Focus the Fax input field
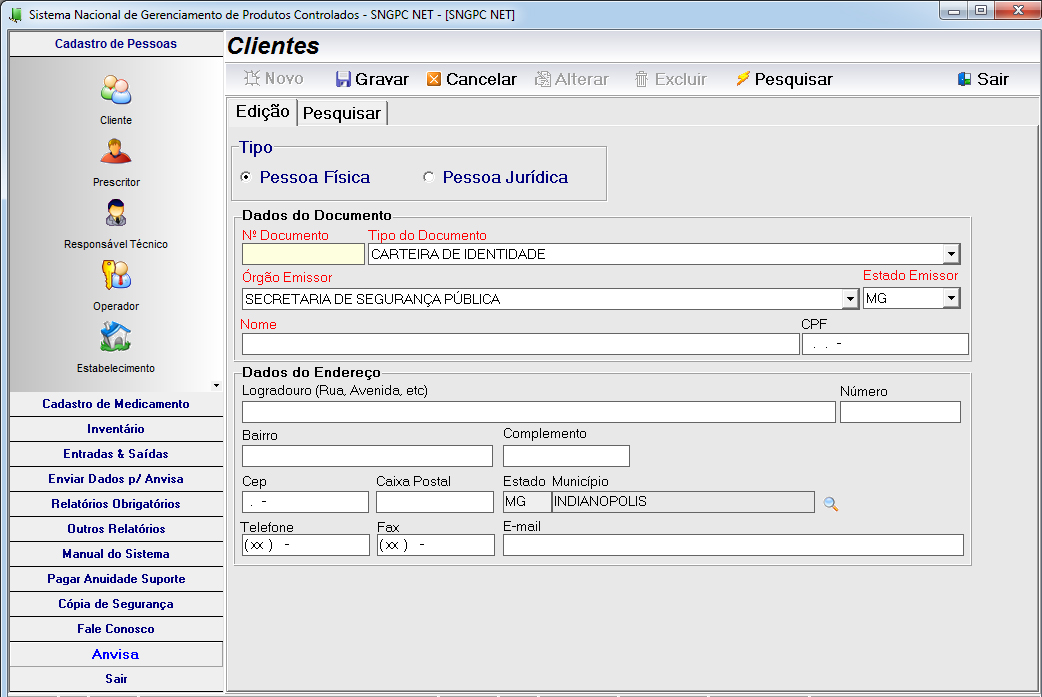 click(x=436, y=545)
